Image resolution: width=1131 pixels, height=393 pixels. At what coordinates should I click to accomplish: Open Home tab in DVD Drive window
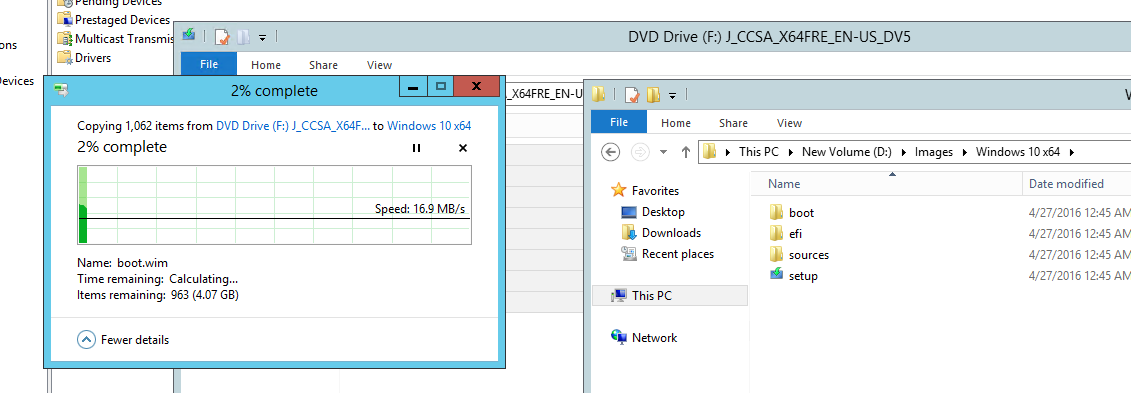265,65
